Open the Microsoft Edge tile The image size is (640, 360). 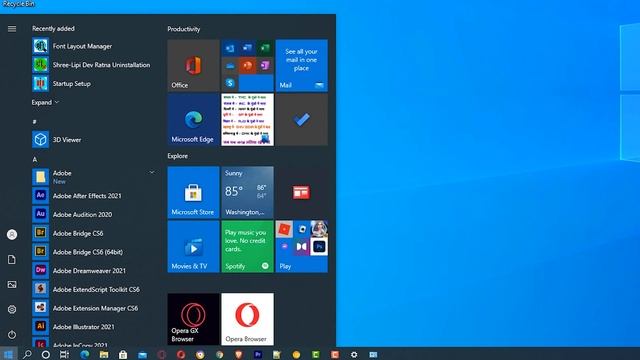193,120
